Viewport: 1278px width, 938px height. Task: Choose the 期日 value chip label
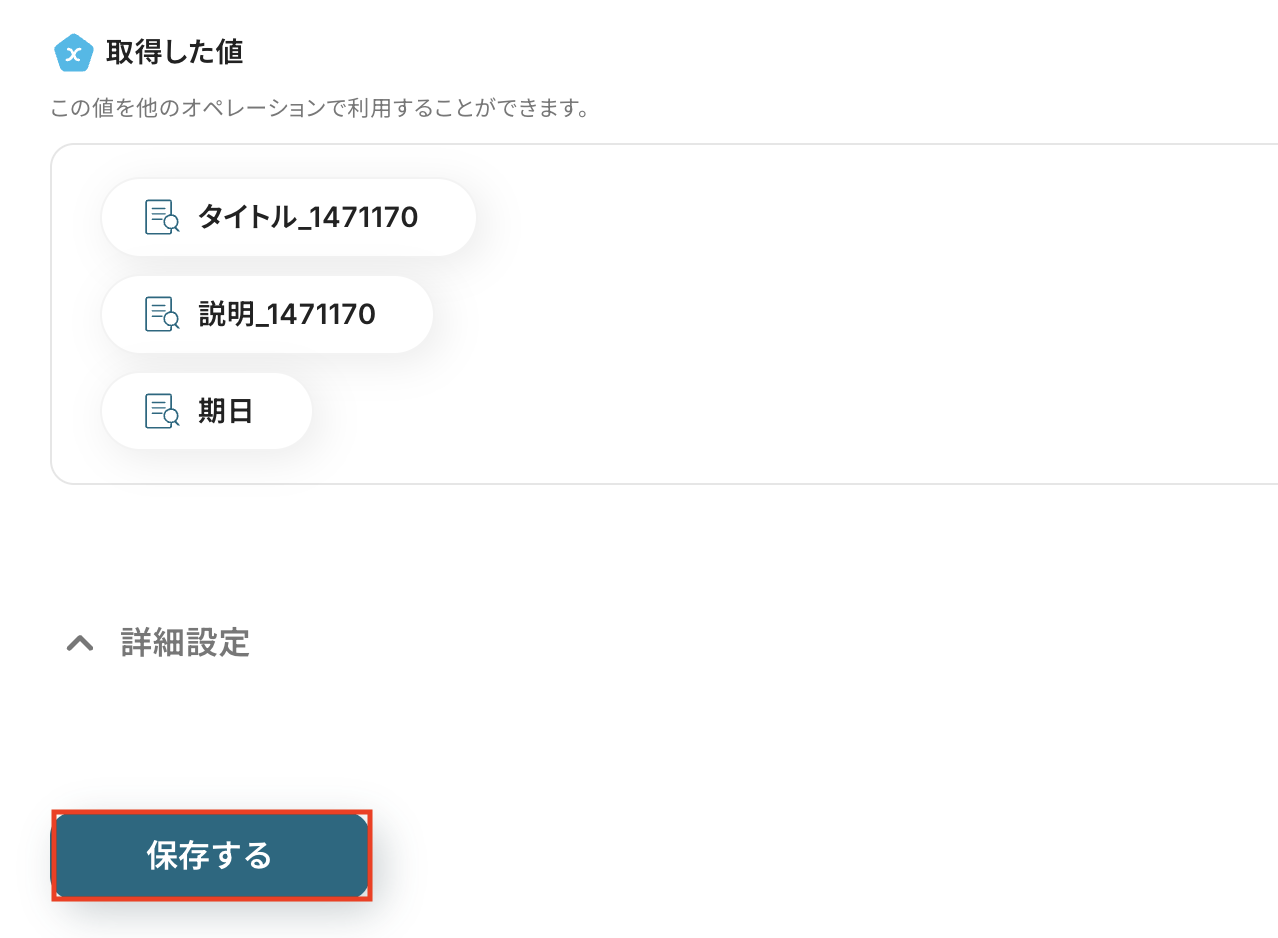point(225,411)
